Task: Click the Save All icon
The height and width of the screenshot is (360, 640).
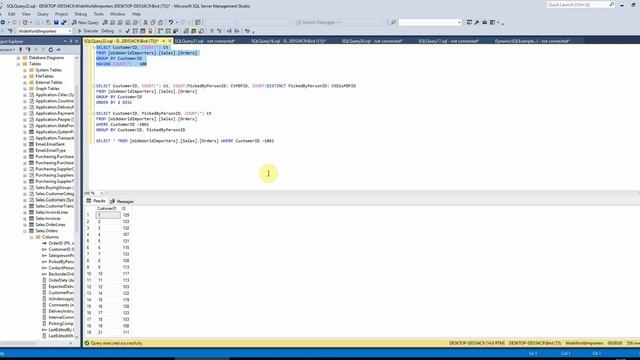Action: point(64,22)
